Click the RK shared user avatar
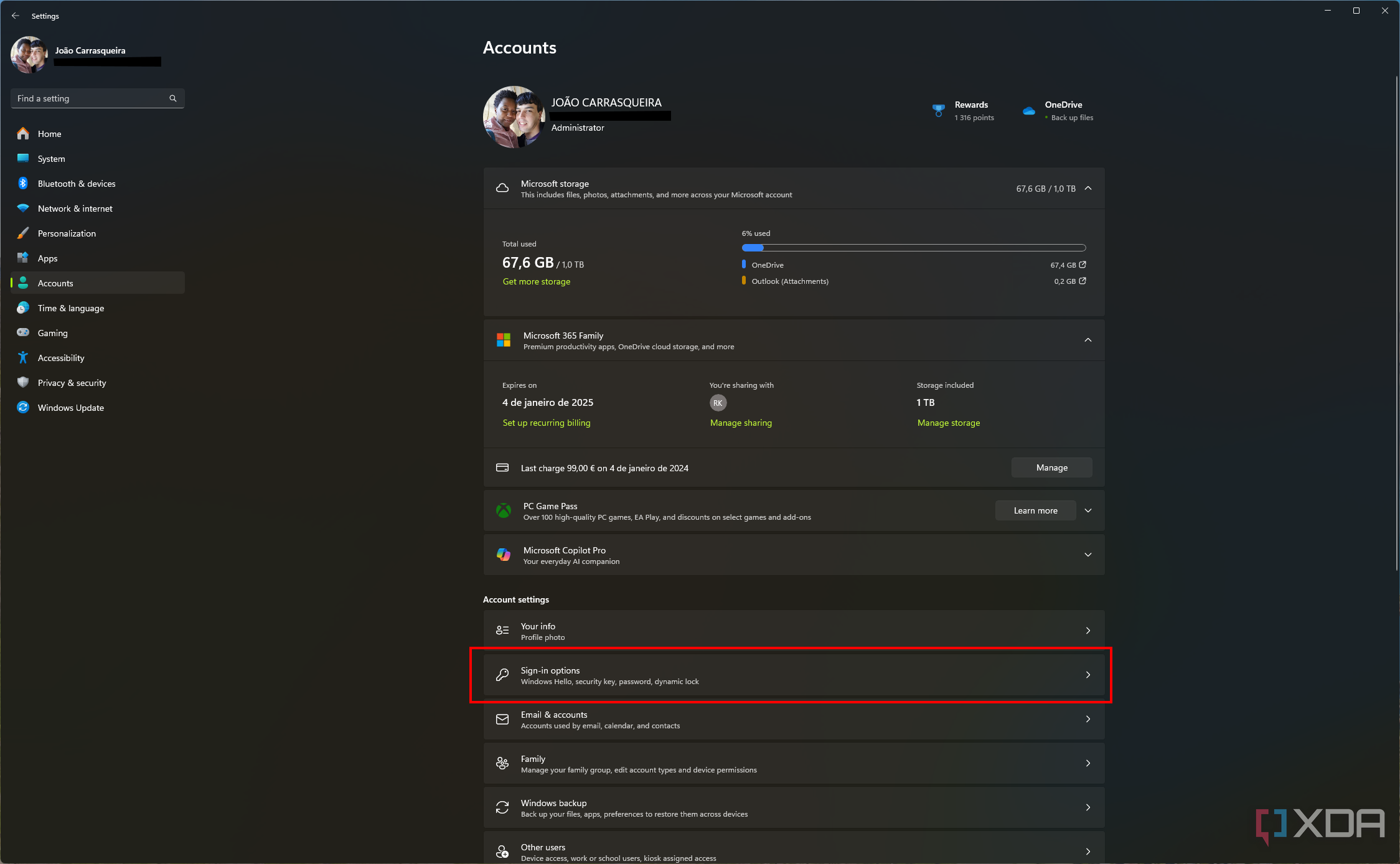Image resolution: width=1400 pixels, height=864 pixels. (718, 403)
